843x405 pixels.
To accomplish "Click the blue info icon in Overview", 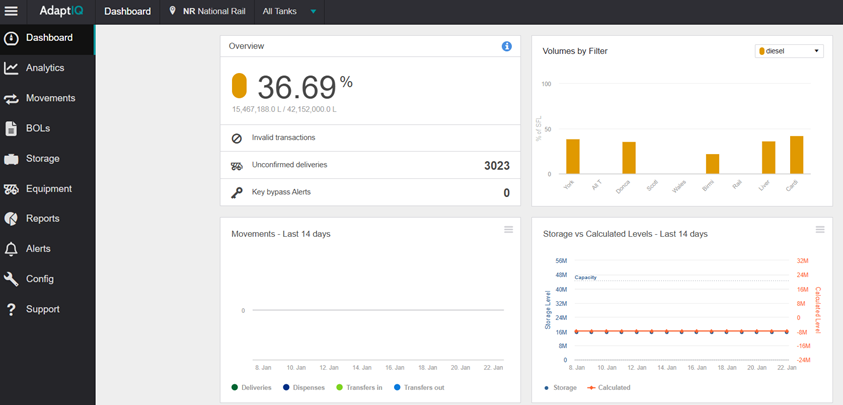I will tap(506, 46).
